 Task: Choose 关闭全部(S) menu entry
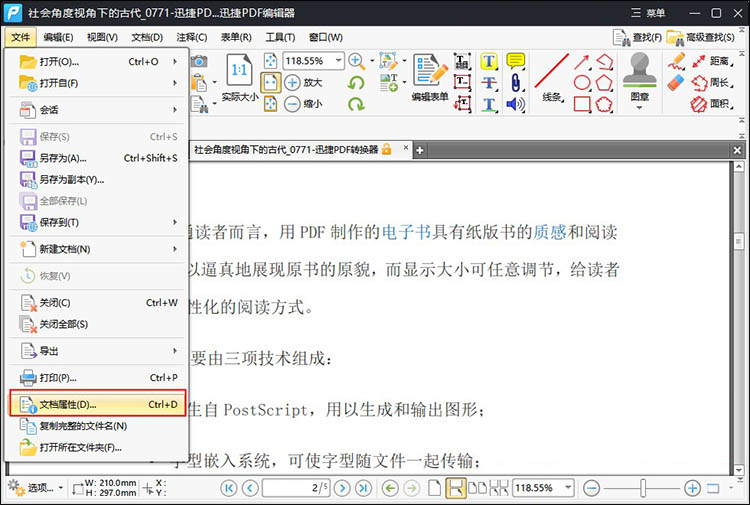tap(98, 324)
